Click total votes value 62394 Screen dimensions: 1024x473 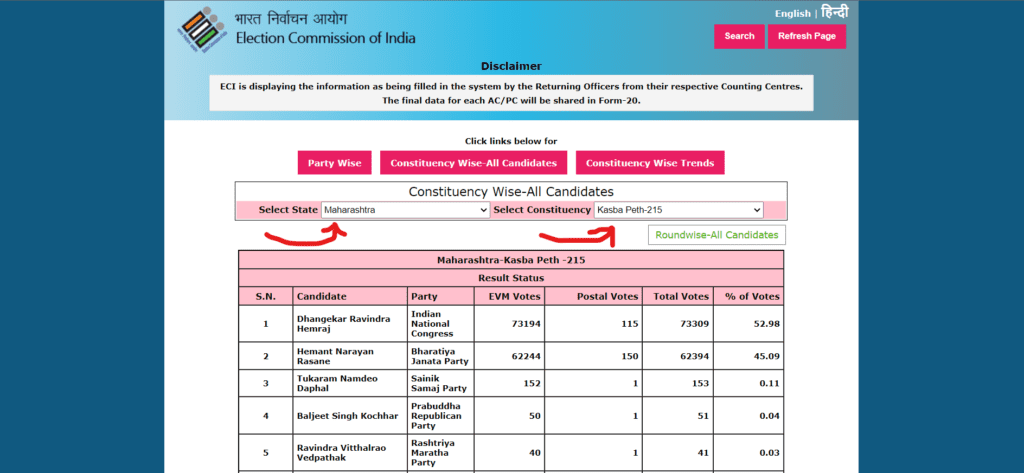click(694, 356)
